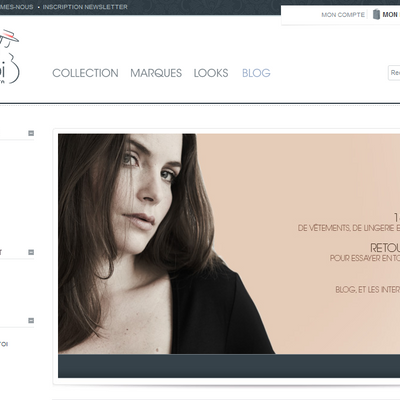The height and width of the screenshot is (400, 400).
Task: Collapse the first sidebar section
Action: pyautogui.click(x=31, y=133)
